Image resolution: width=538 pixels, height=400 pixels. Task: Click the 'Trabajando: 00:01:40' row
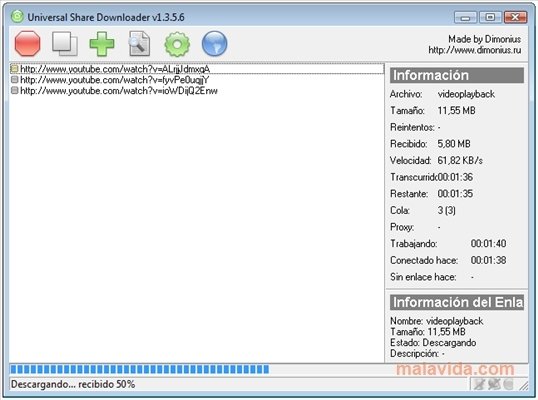click(x=448, y=244)
